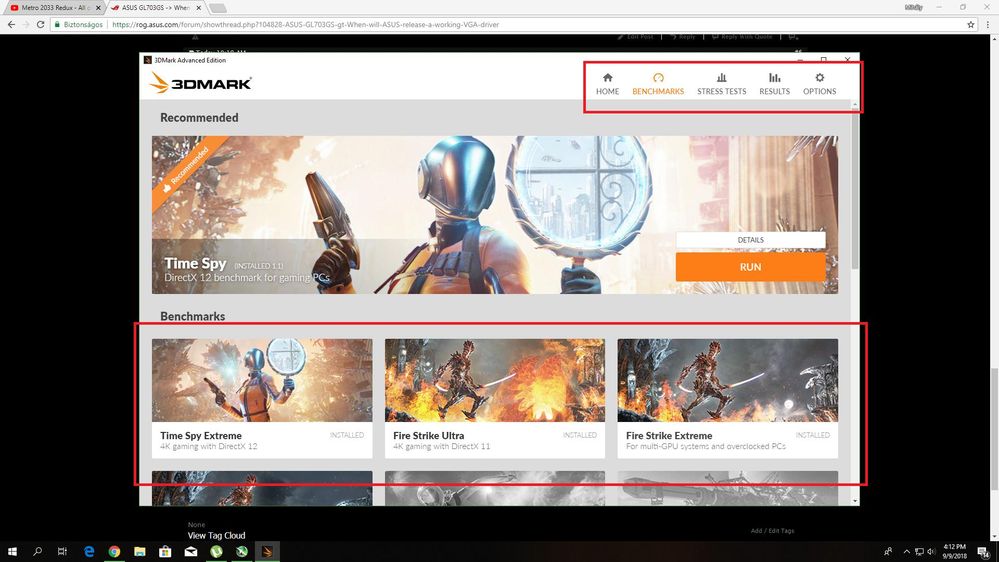
Task: Switch to Chrome on the taskbar
Action: coord(114,551)
